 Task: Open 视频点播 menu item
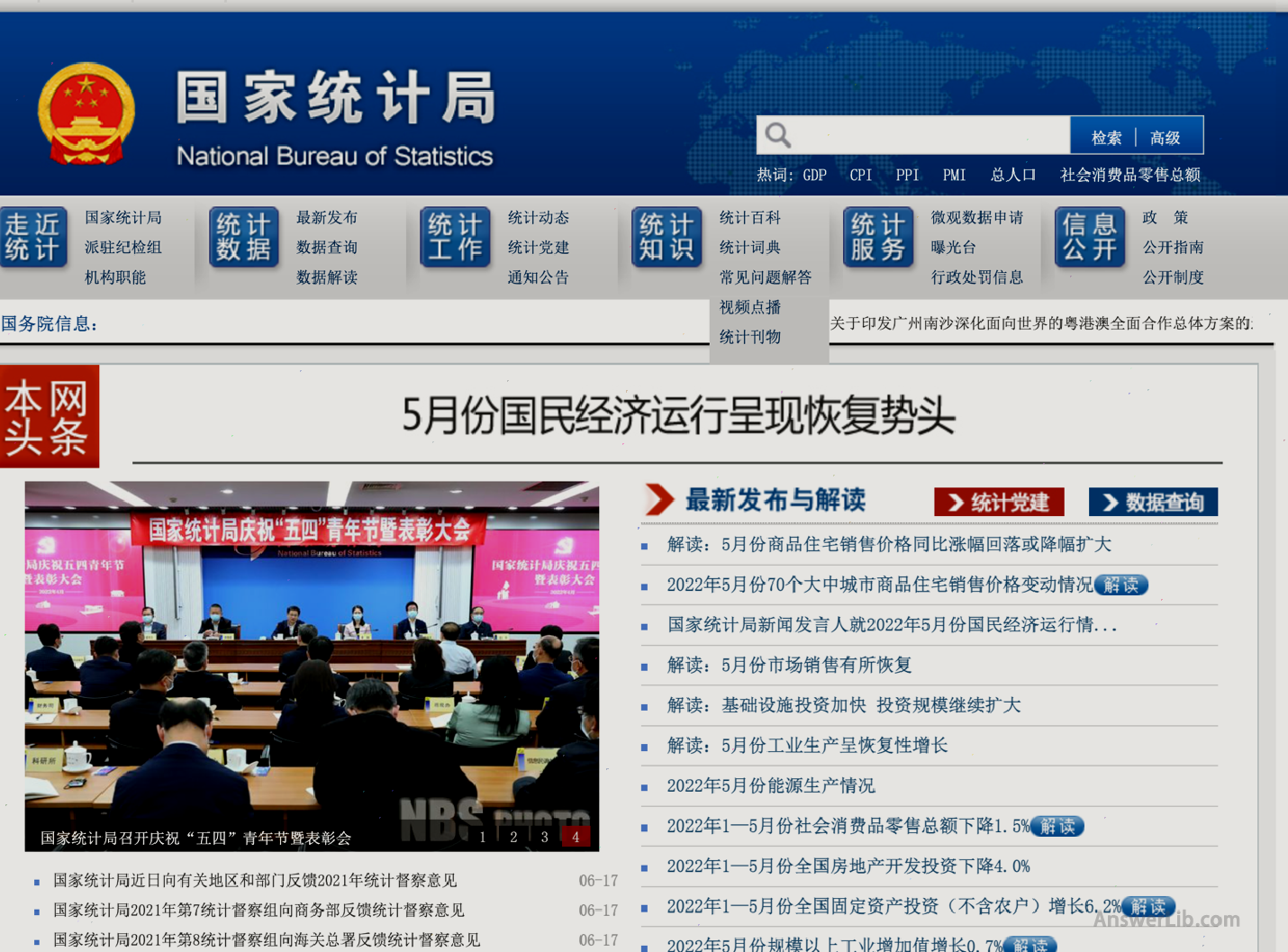click(x=750, y=307)
